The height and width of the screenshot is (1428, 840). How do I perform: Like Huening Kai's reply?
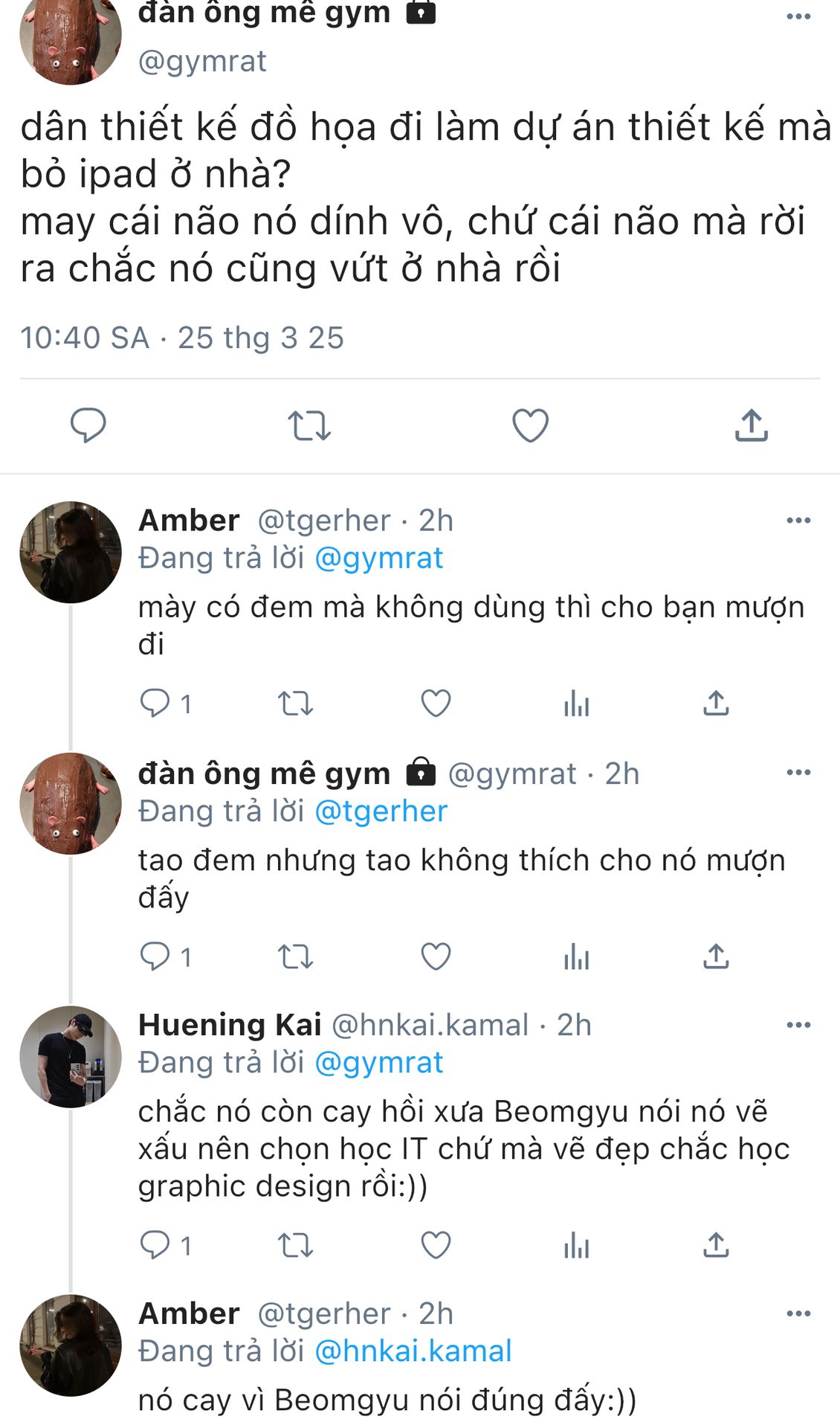[436, 1244]
